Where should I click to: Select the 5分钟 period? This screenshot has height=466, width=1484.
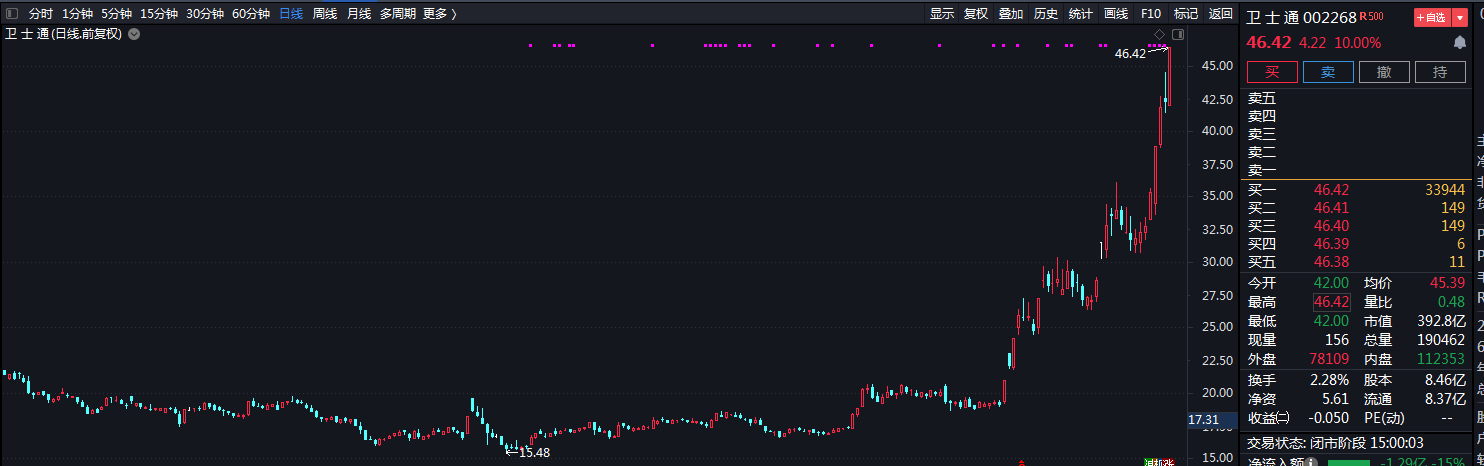116,14
